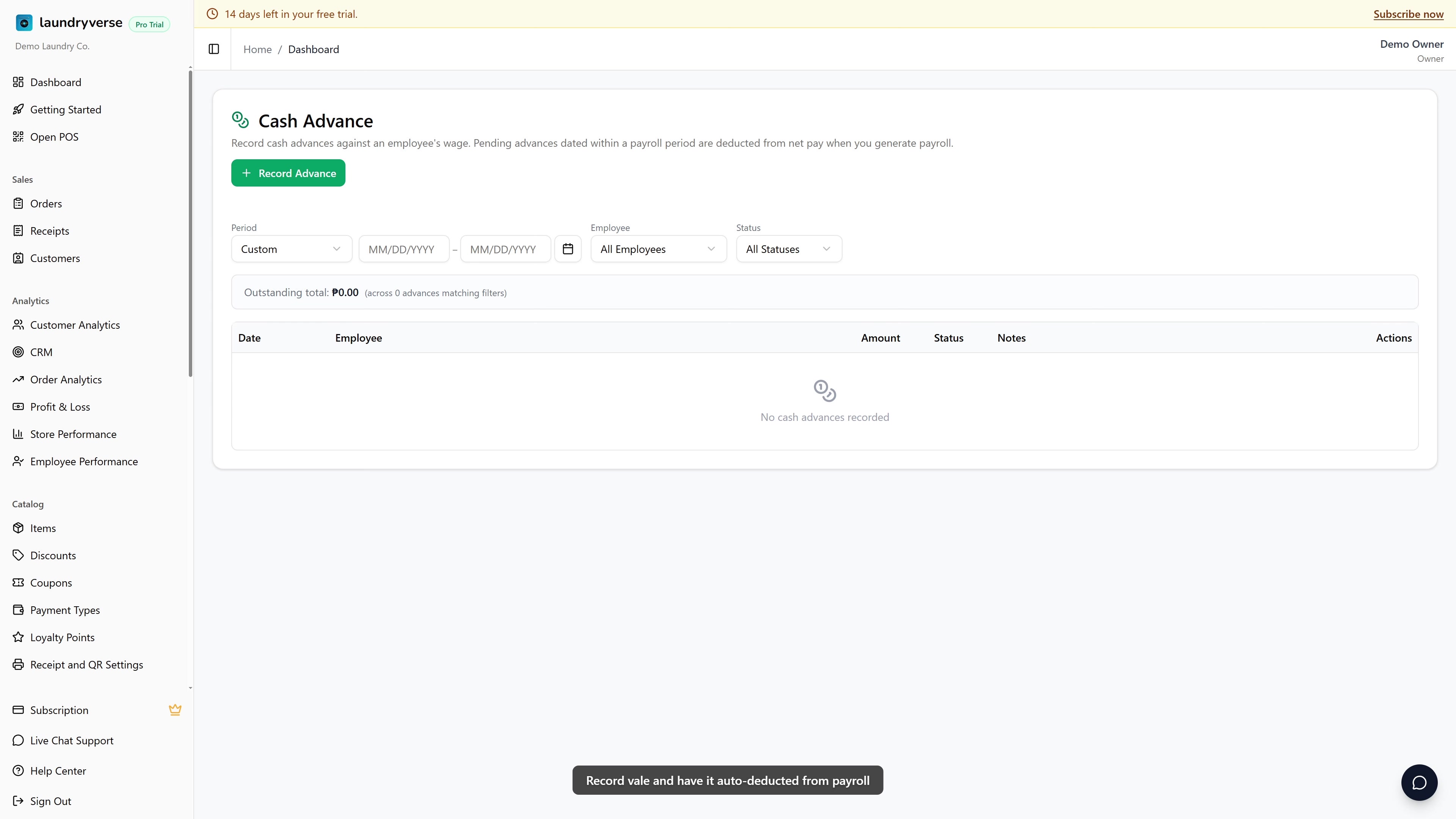The image size is (1456, 819).
Task: Open the calendar date picker icon
Action: click(x=568, y=249)
